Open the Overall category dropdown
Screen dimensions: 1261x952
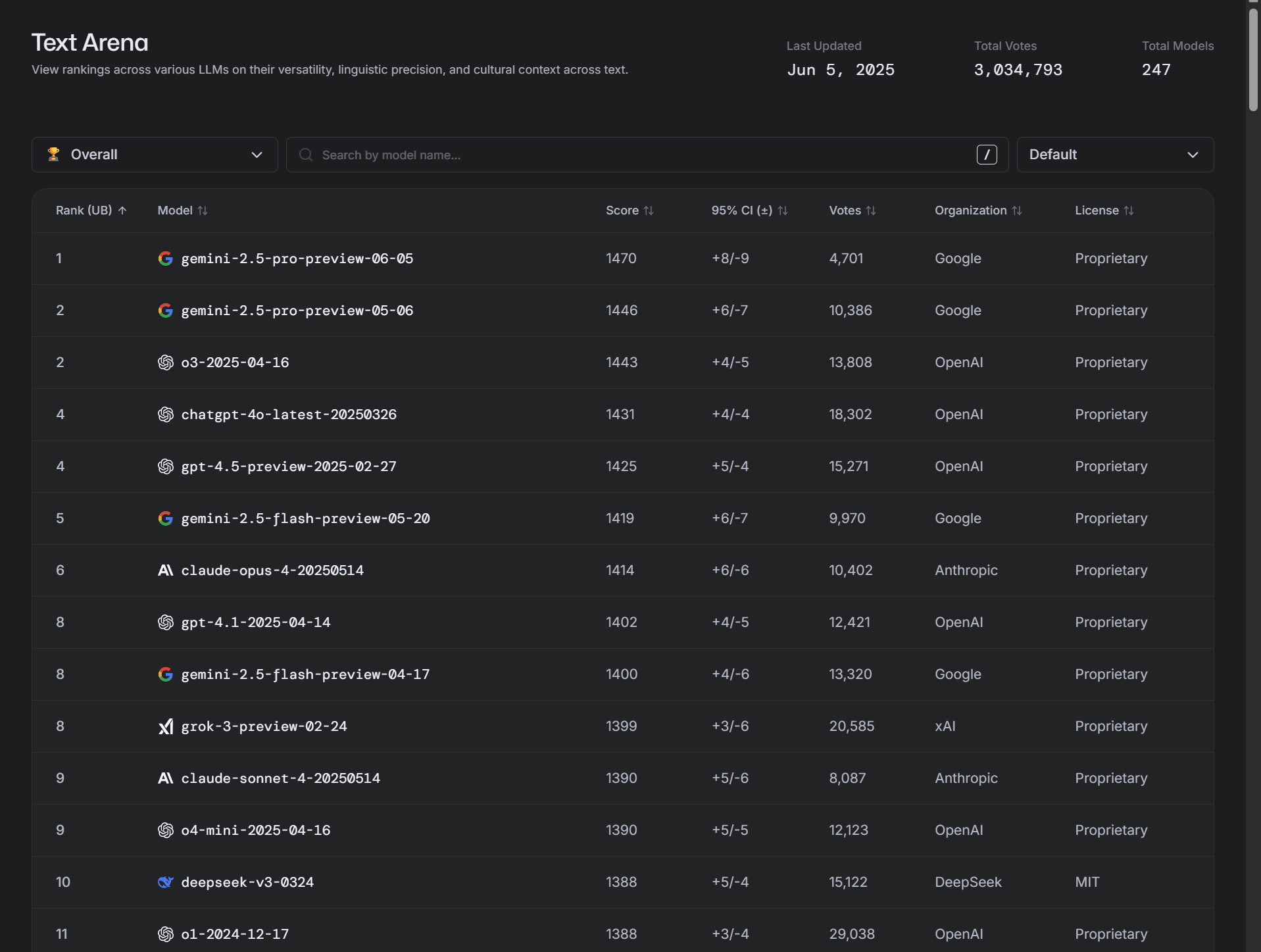click(155, 155)
